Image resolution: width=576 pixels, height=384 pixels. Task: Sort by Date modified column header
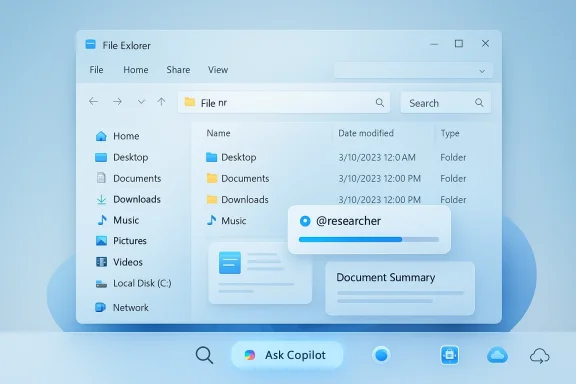coord(366,133)
